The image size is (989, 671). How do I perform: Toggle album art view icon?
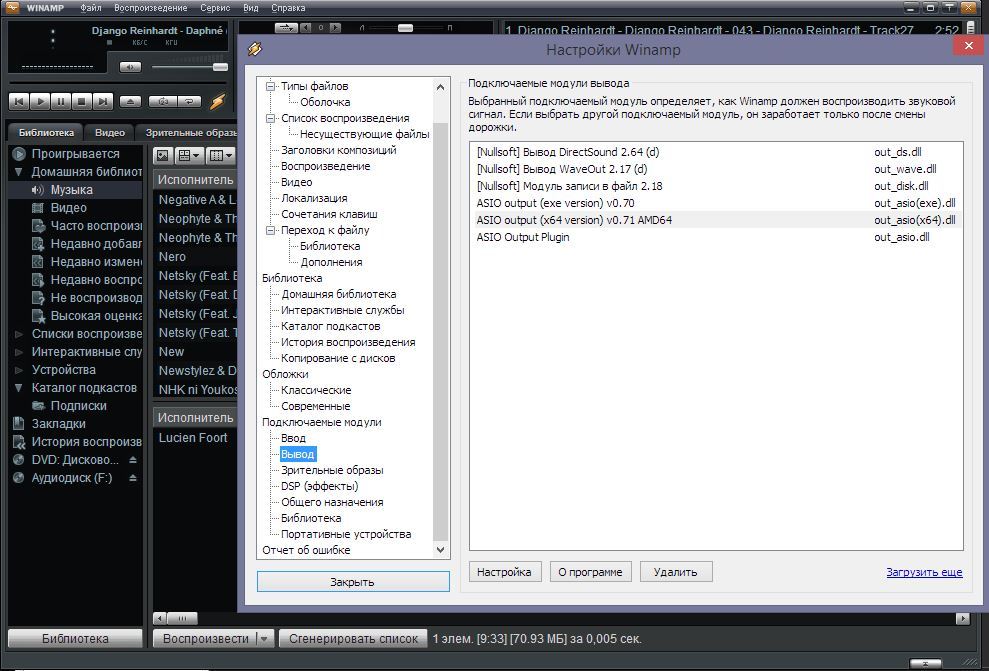pyautogui.click(x=163, y=155)
